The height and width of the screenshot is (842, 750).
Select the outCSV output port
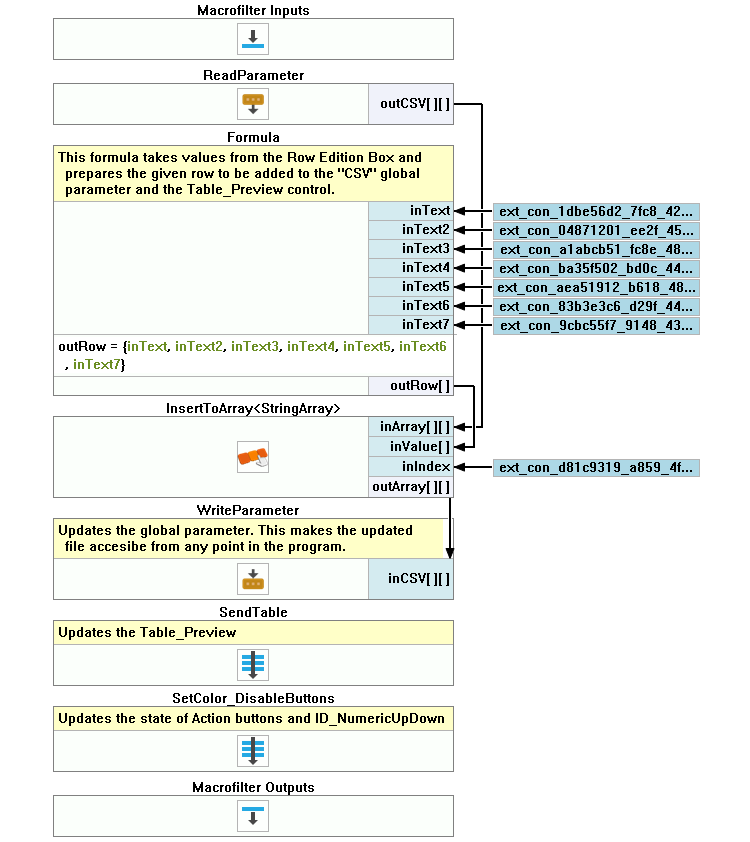[411, 103]
